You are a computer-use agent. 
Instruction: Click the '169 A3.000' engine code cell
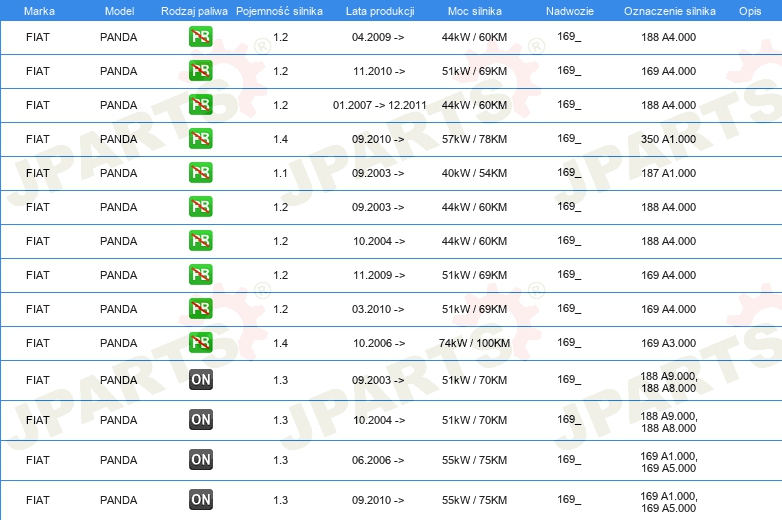(668, 343)
